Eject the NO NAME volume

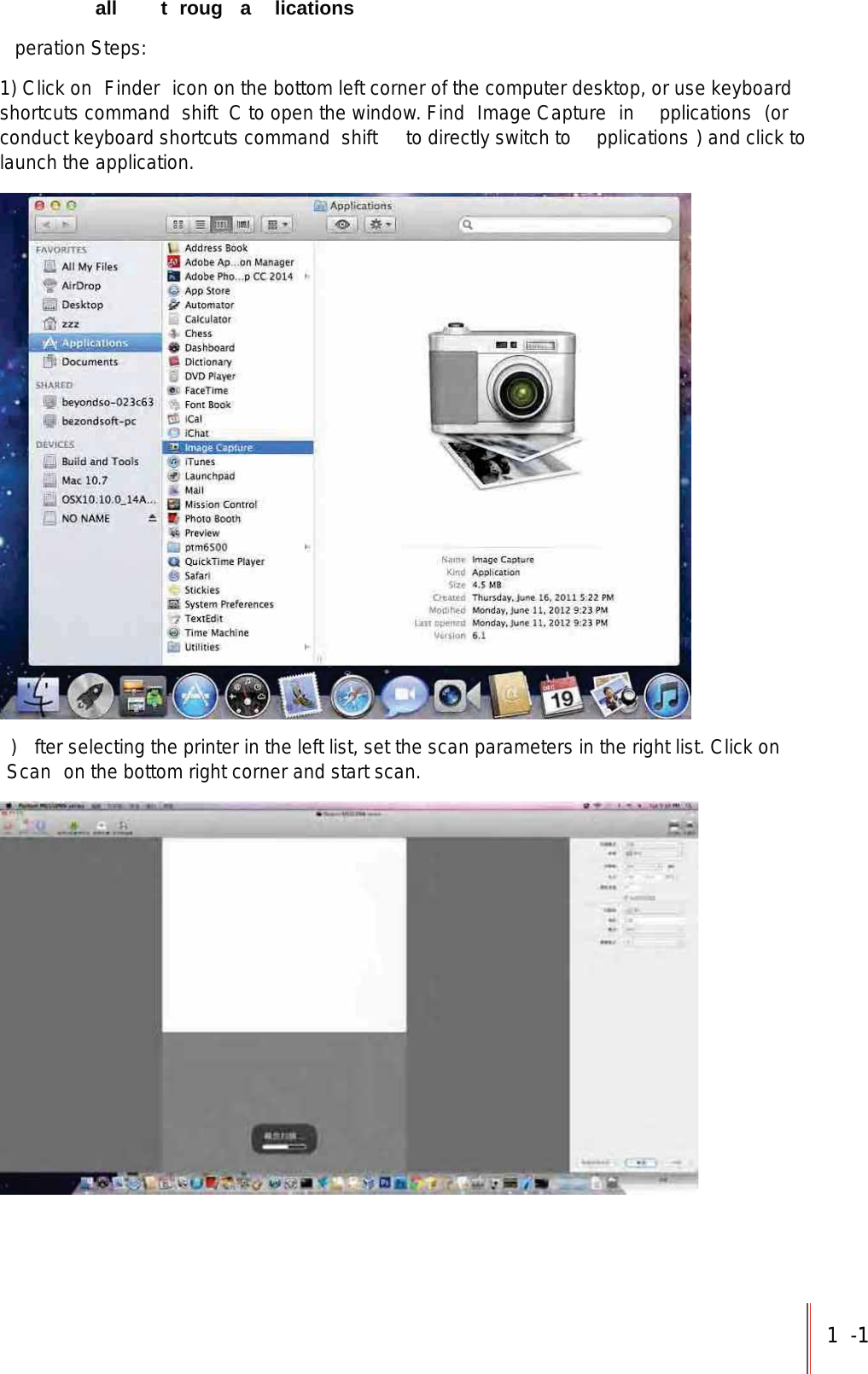pos(153,518)
